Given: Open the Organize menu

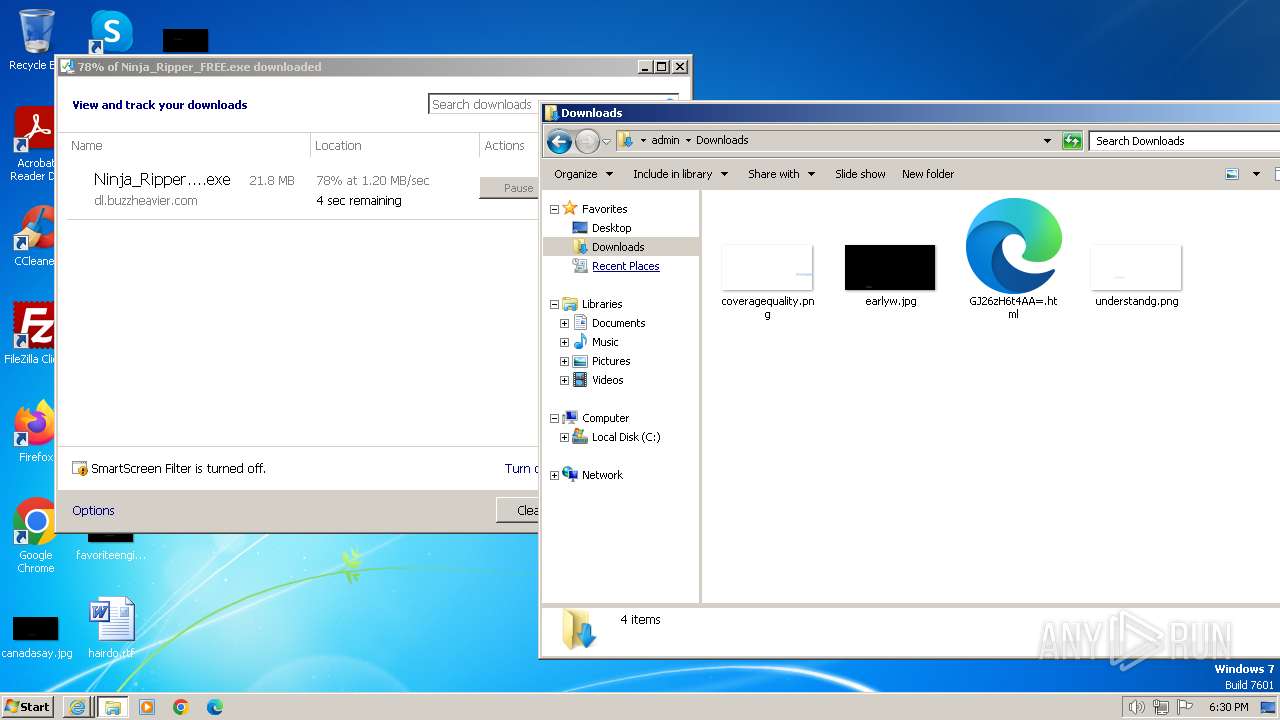Looking at the screenshot, I should point(583,174).
